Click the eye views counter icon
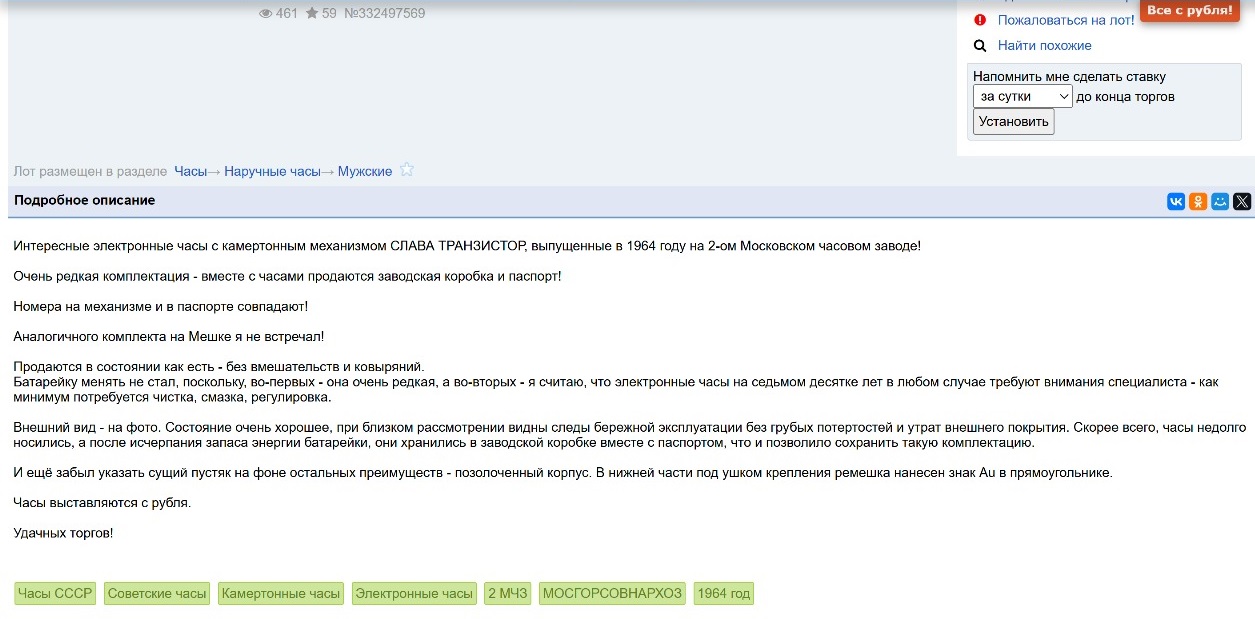Screen dimensions: 1255x619 [266, 13]
